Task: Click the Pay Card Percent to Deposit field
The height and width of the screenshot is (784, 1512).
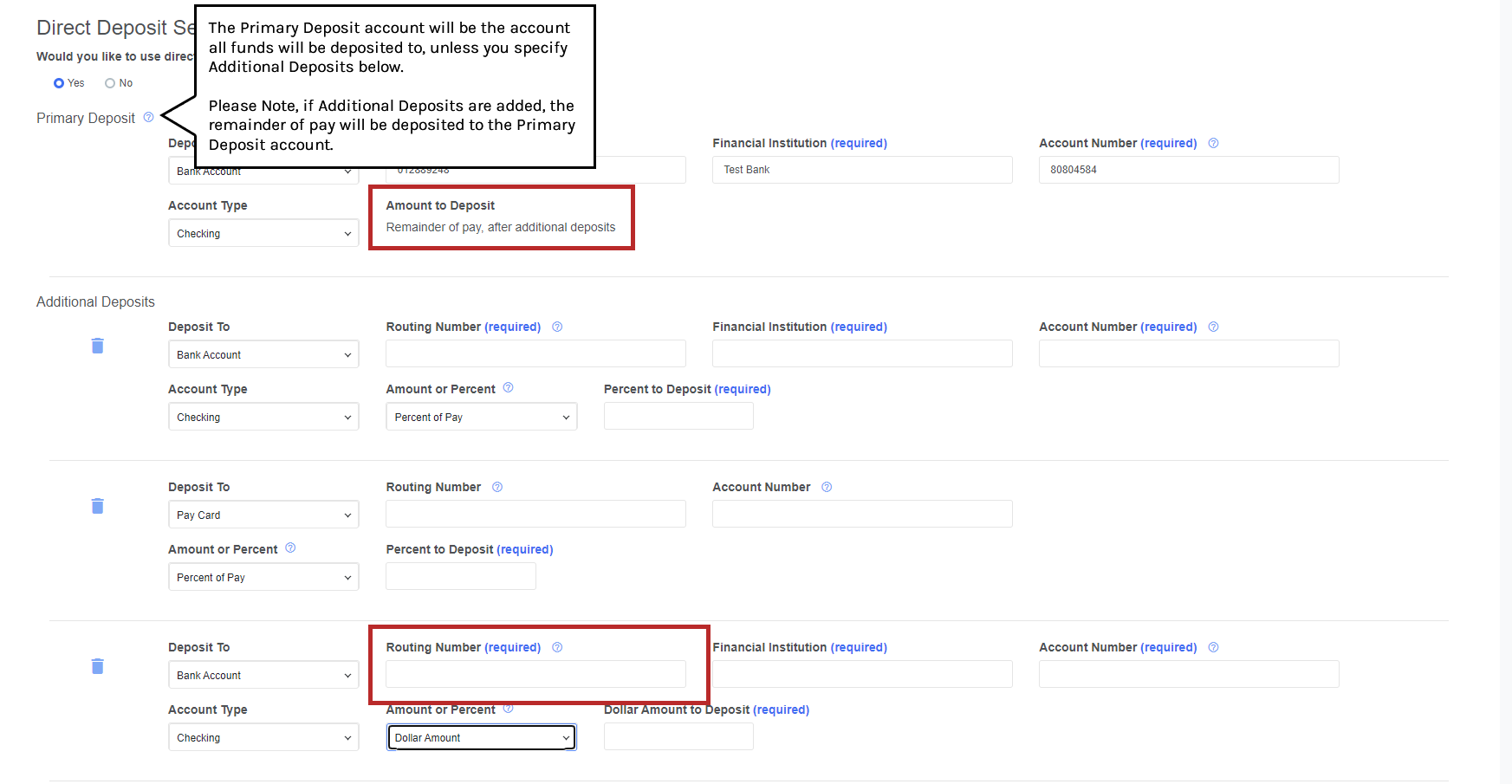Action: click(x=460, y=577)
